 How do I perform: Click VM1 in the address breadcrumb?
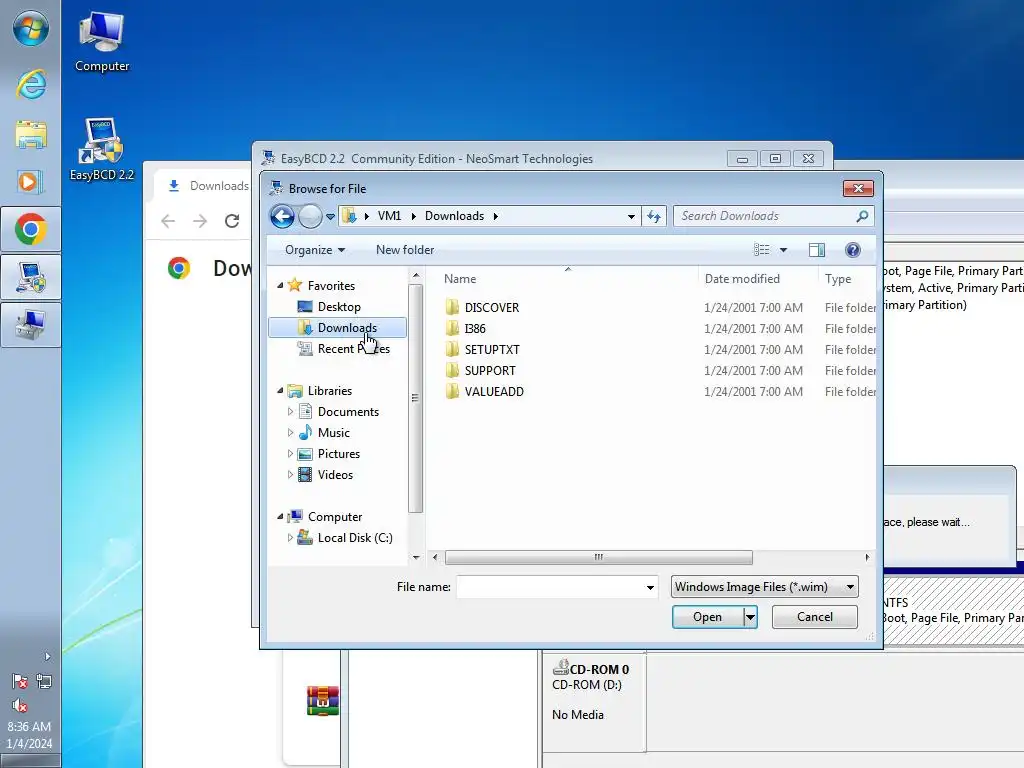[389, 216]
